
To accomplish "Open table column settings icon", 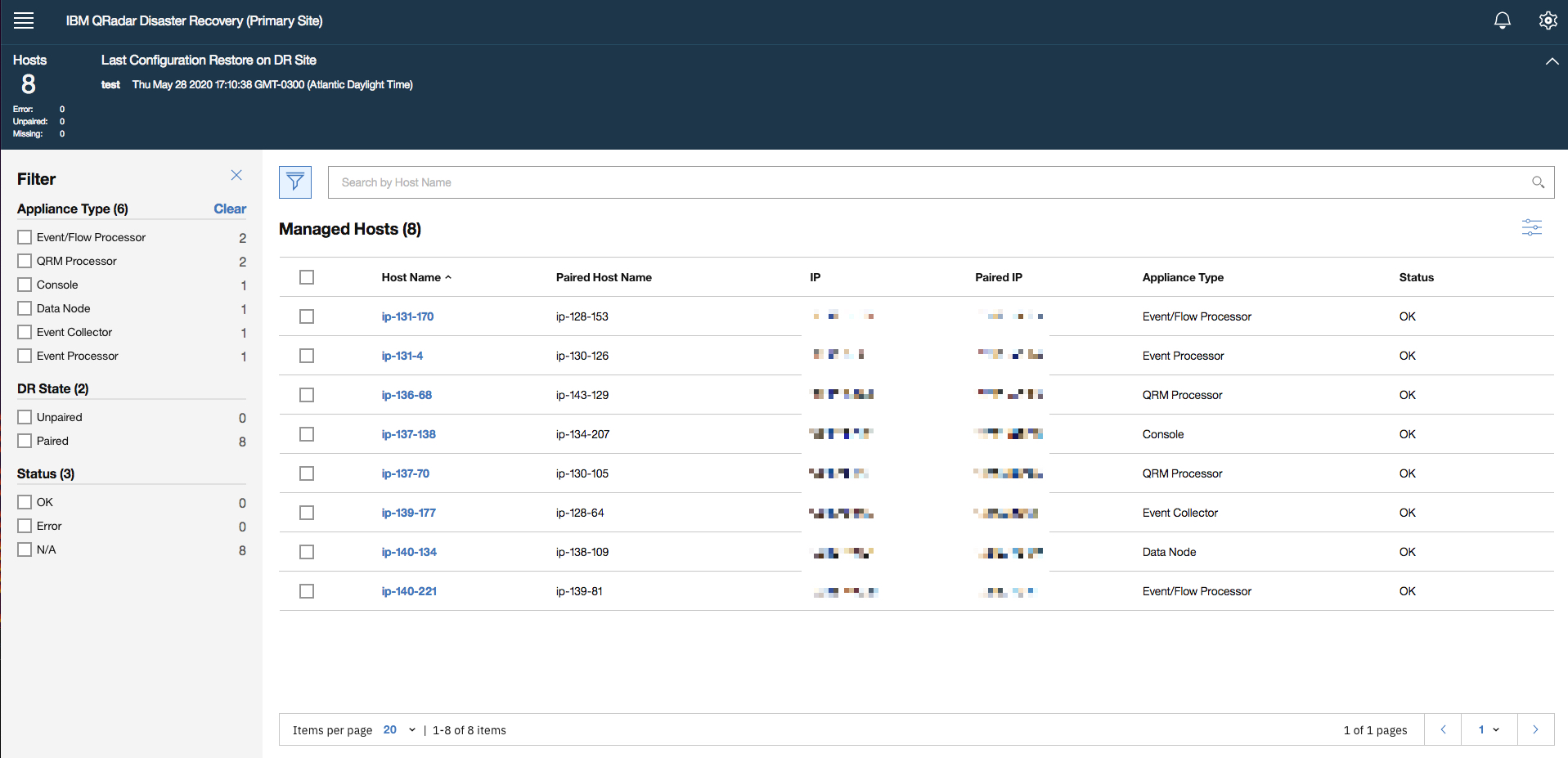I will 1531,227.
